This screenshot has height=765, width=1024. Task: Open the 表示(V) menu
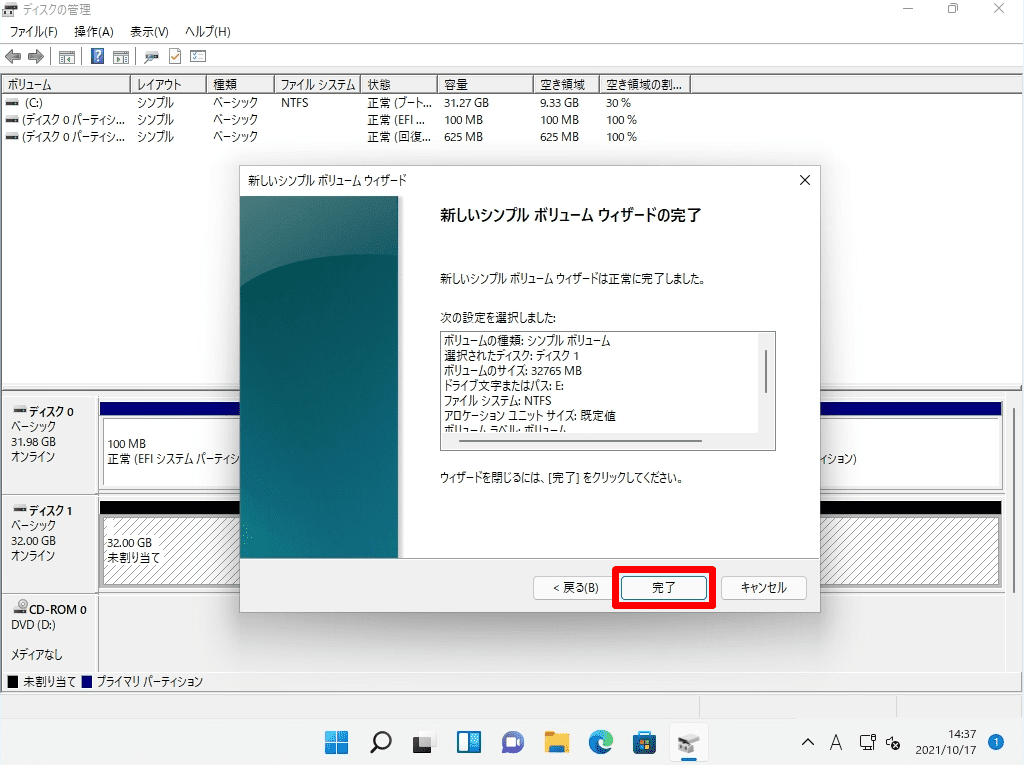point(150,31)
